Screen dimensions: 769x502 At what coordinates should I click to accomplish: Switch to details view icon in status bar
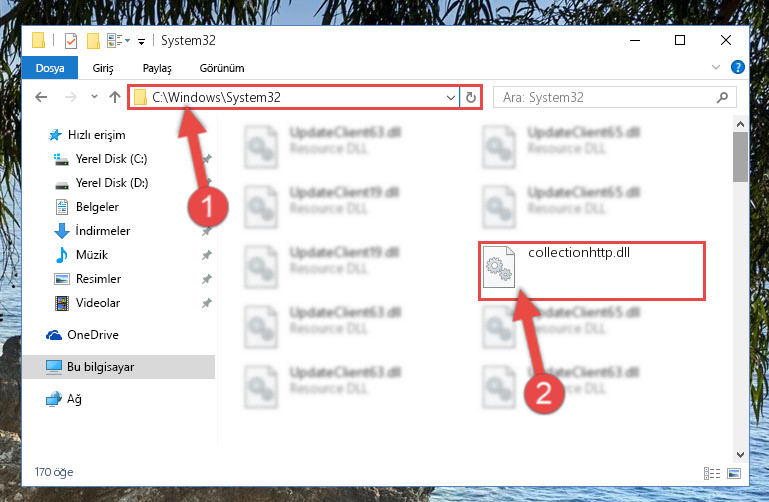pos(712,473)
